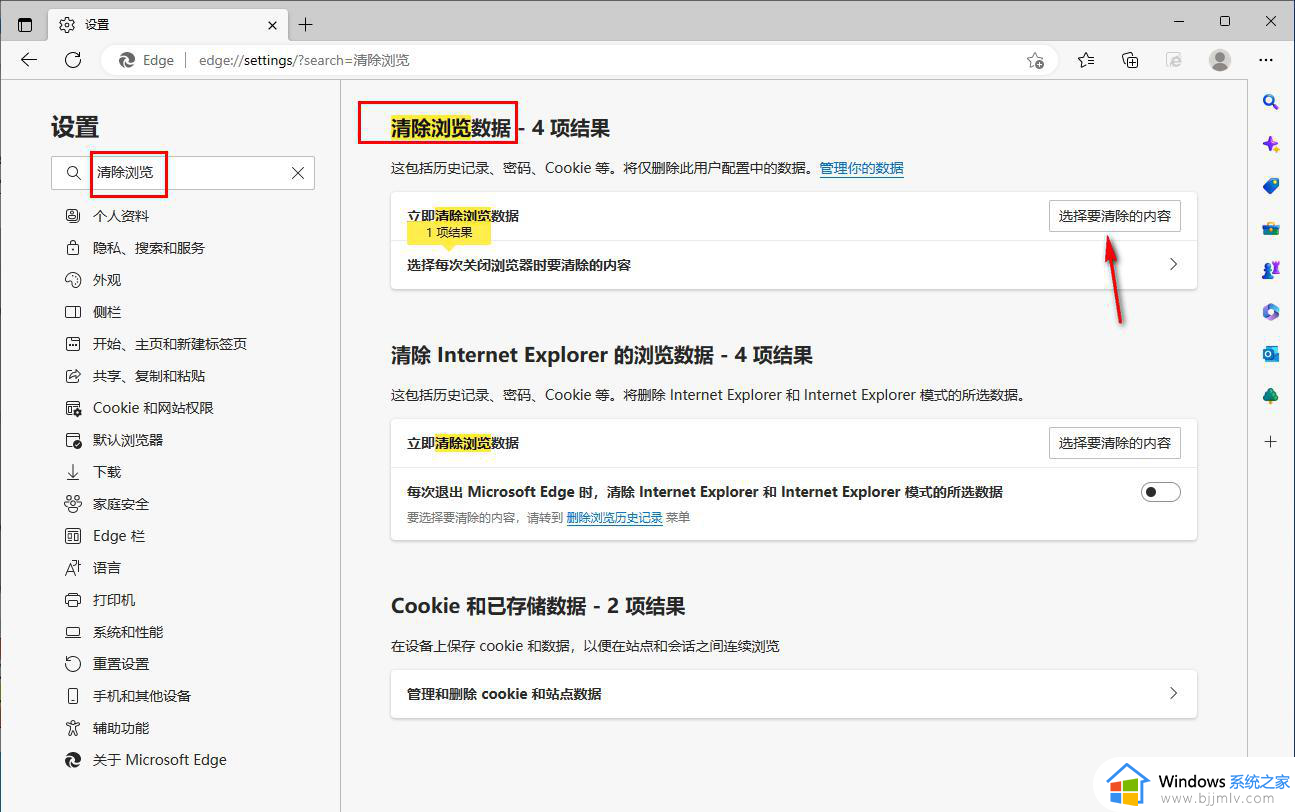Open 关于 Microsoft Edge page
1295x812 pixels.
(x=160, y=760)
